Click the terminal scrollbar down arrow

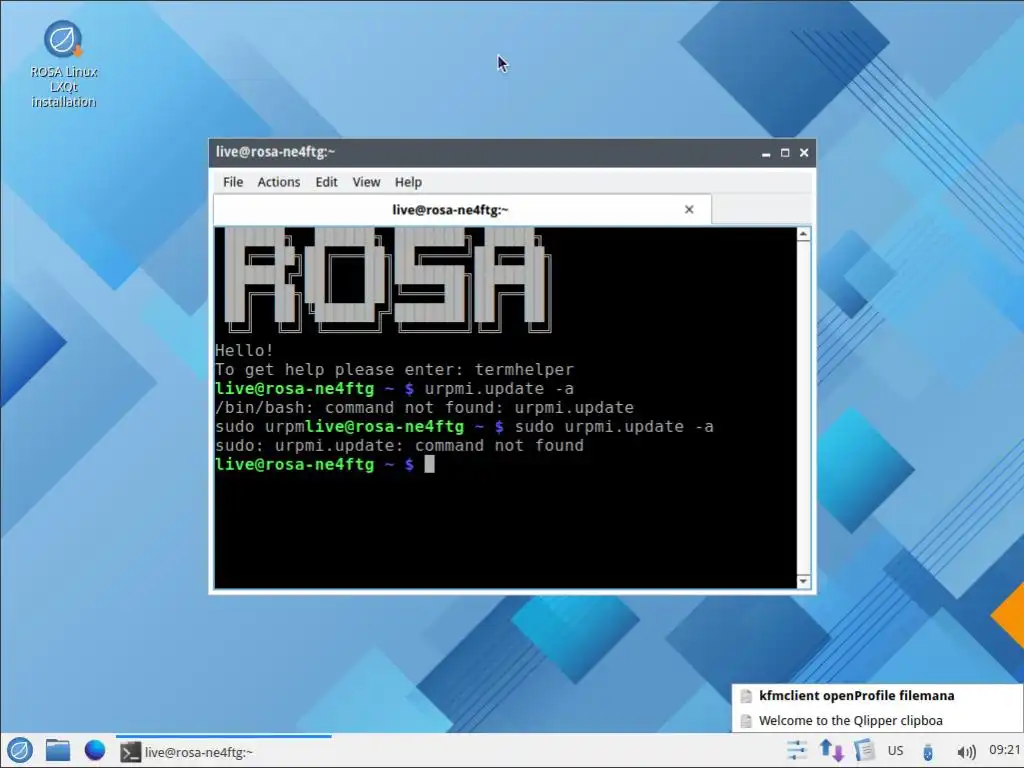(x=803, y=581)
